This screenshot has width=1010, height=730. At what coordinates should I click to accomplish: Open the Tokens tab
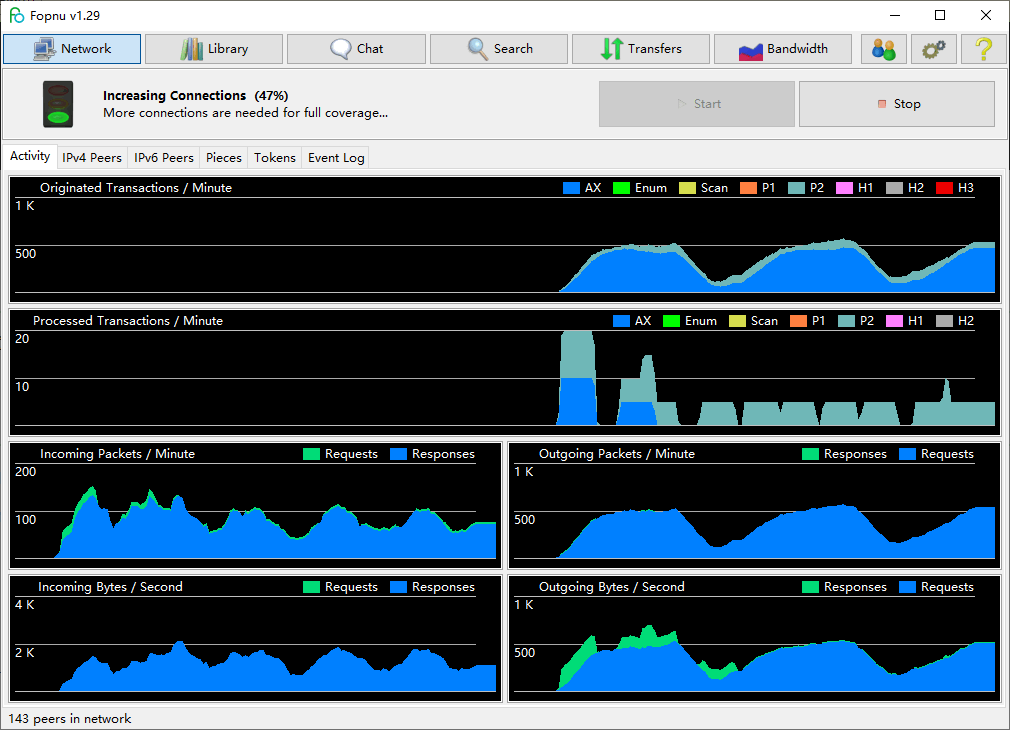click(274, 158)
